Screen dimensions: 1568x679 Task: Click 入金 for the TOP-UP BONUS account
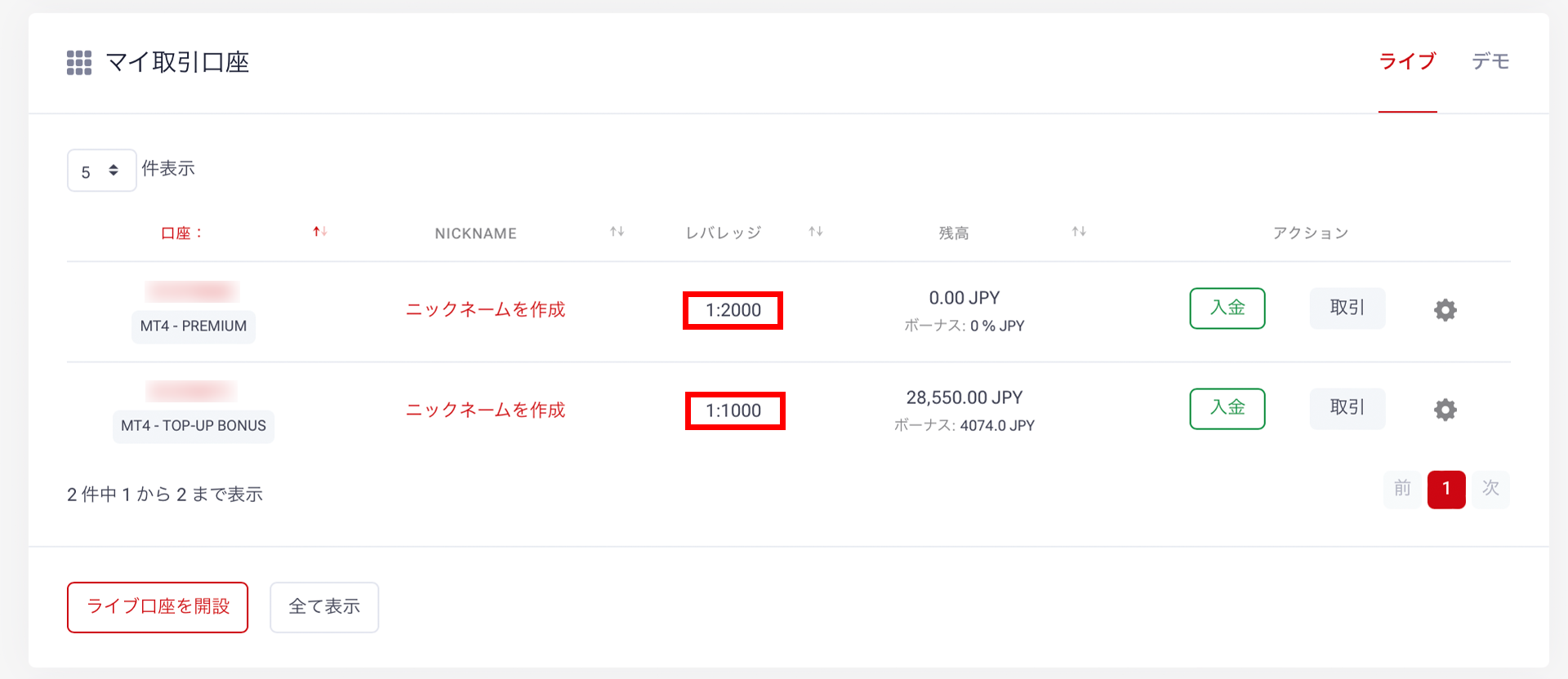click(1227, 408)
